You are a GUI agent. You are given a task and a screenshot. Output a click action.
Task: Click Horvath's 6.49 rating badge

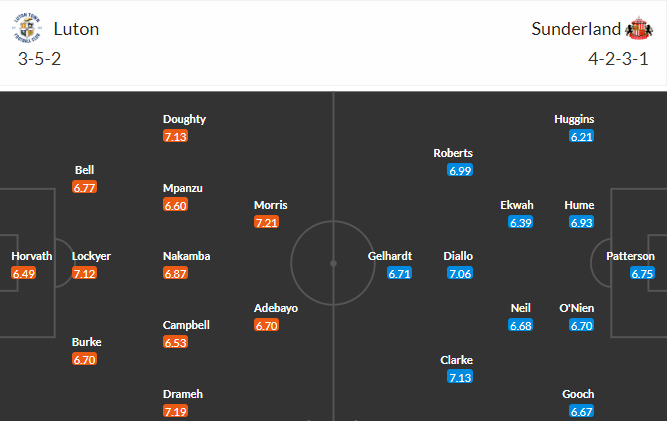[23, 274]
